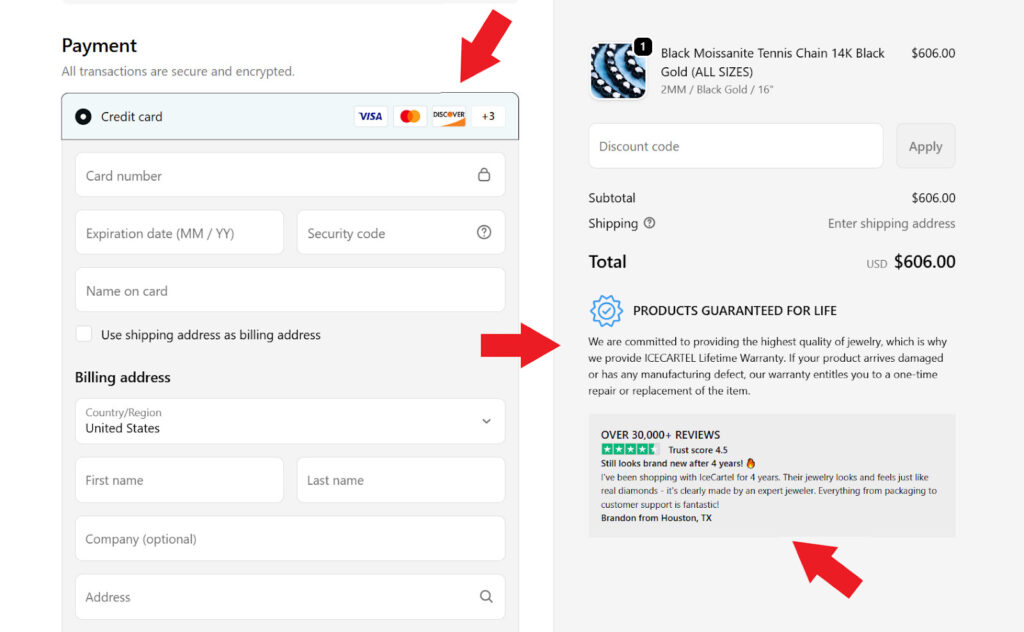Click the Black Moissanite chain product thumbnail
Image resolution: width=1024 pixels, height=632 pixels.
pos(617,71)
